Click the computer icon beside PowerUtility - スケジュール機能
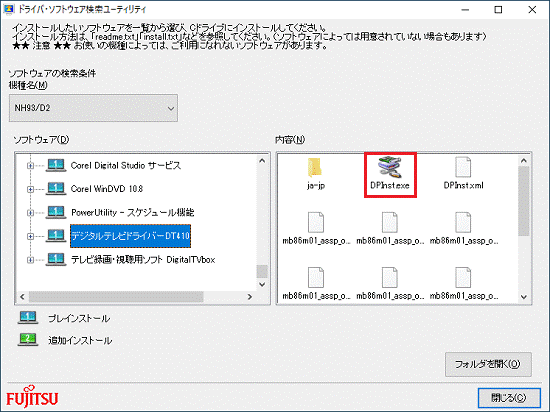 56,212
